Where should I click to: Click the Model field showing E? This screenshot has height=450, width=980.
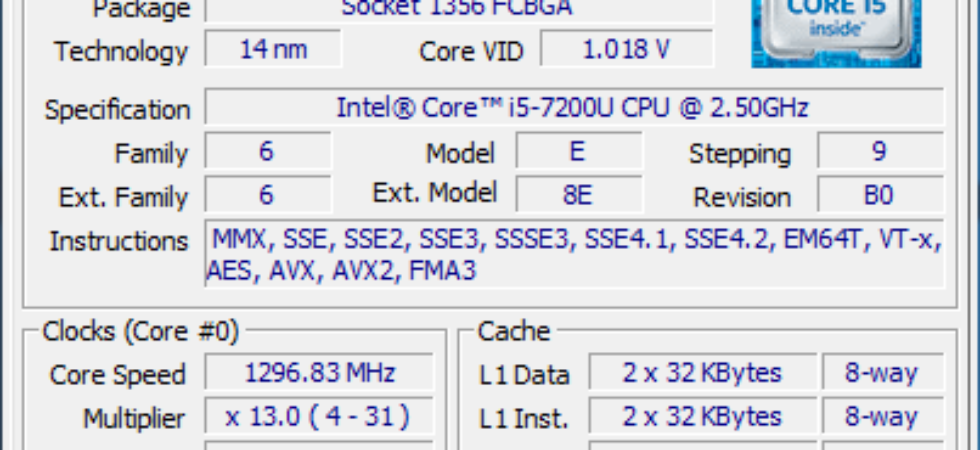point(579,151)
